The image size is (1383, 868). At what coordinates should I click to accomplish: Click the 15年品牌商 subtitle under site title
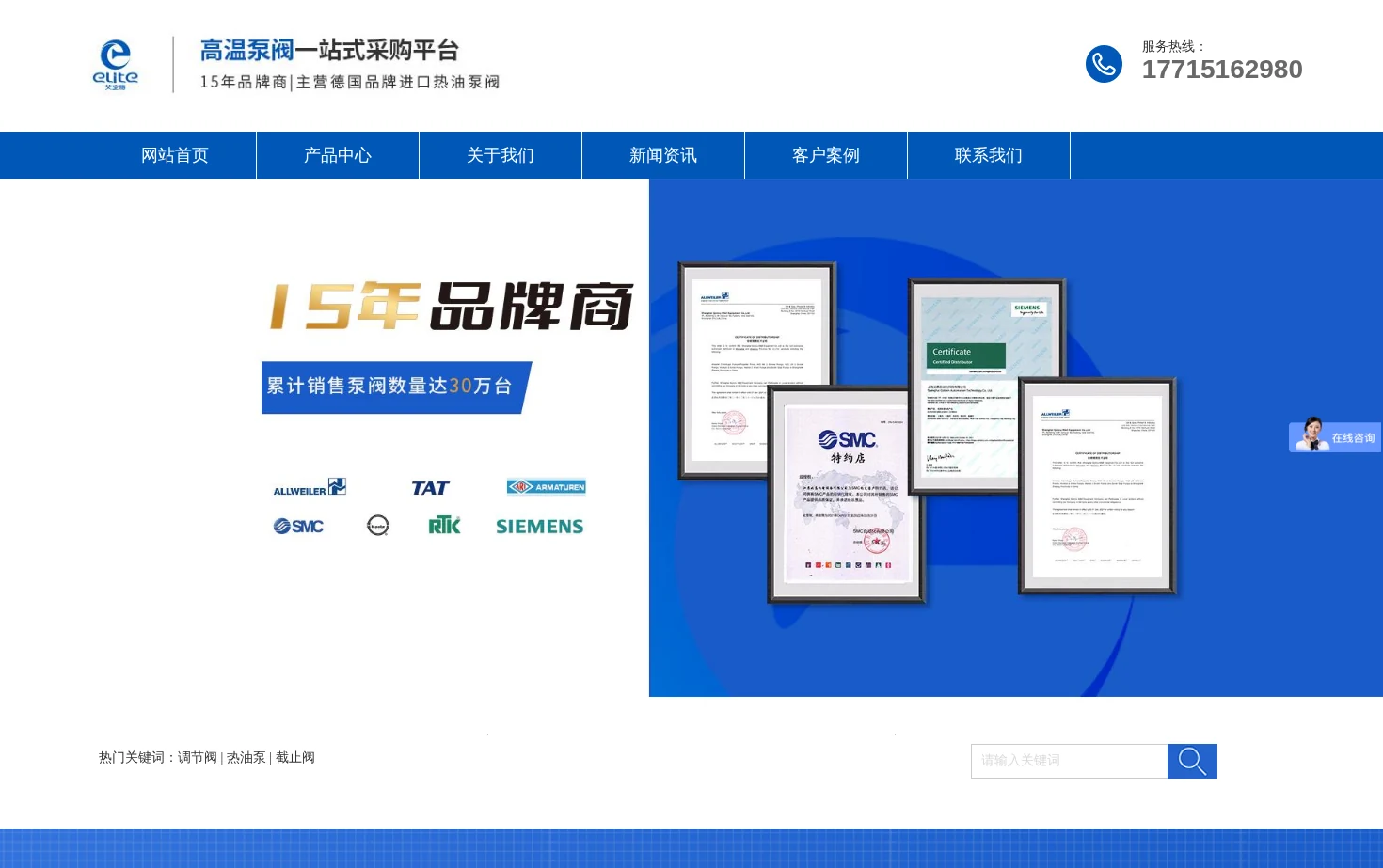click(349, 82)
